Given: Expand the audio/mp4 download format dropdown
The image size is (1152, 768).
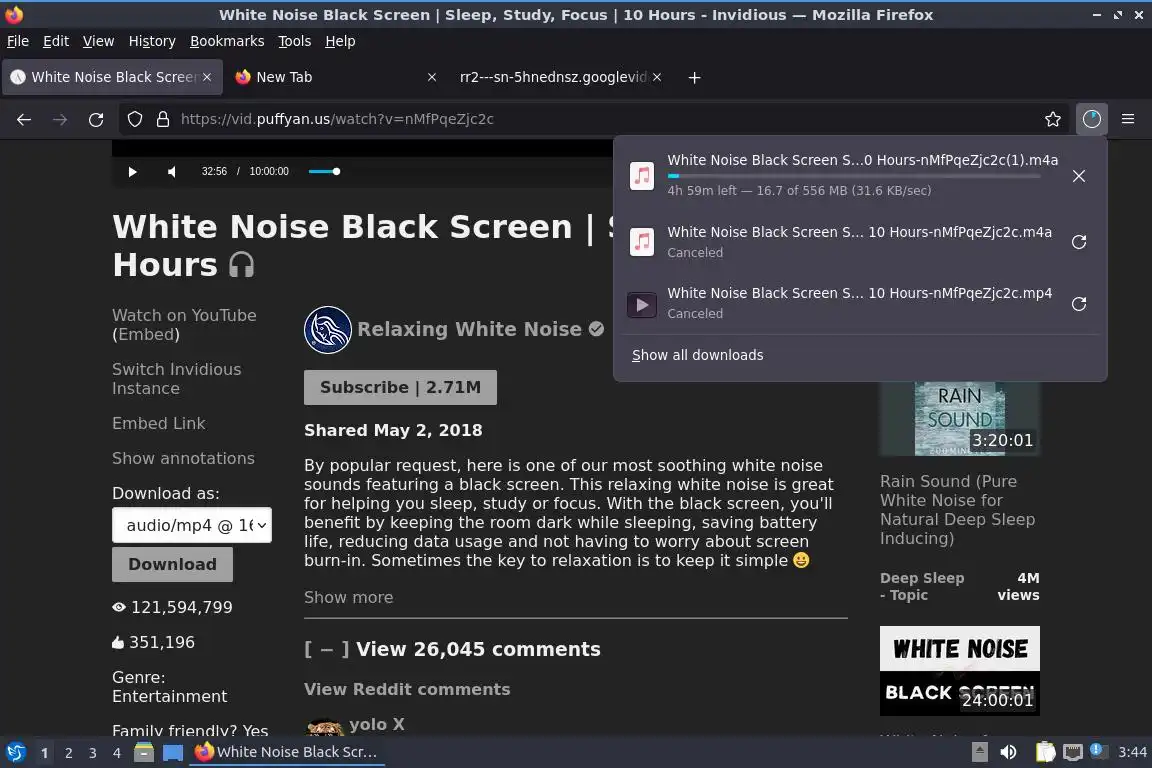Looking at the screenshot, I should 192,525.
